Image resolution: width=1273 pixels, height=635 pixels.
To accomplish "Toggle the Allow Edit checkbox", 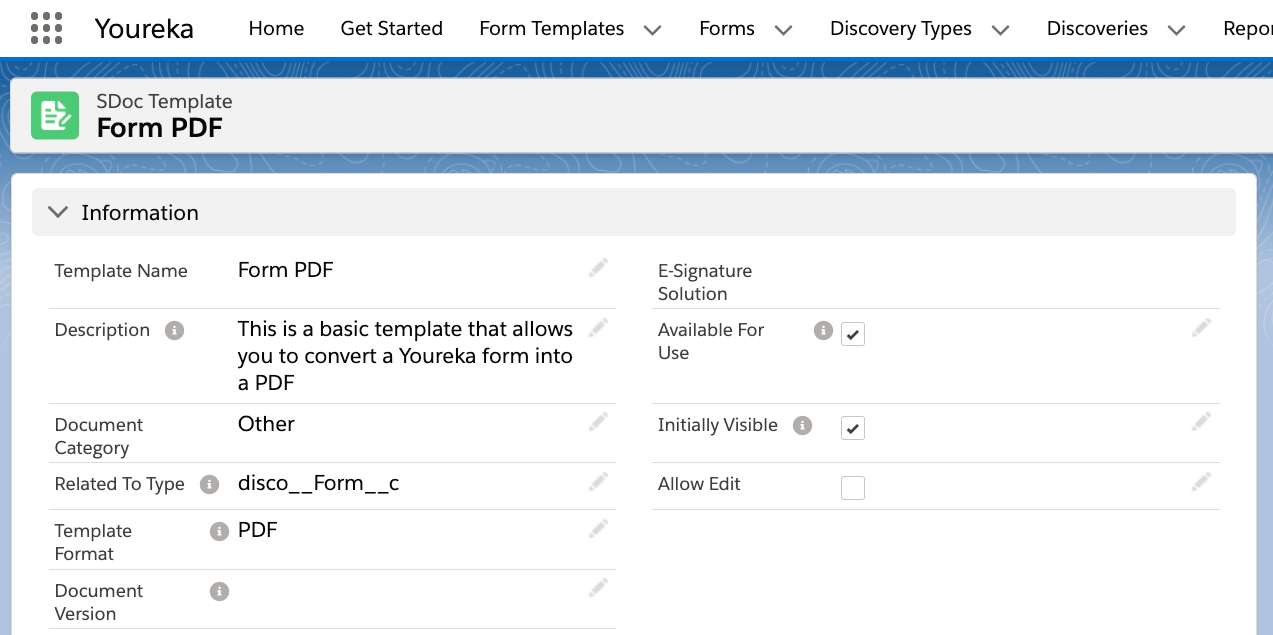I will pyautogui.click(x=853, y=488).
